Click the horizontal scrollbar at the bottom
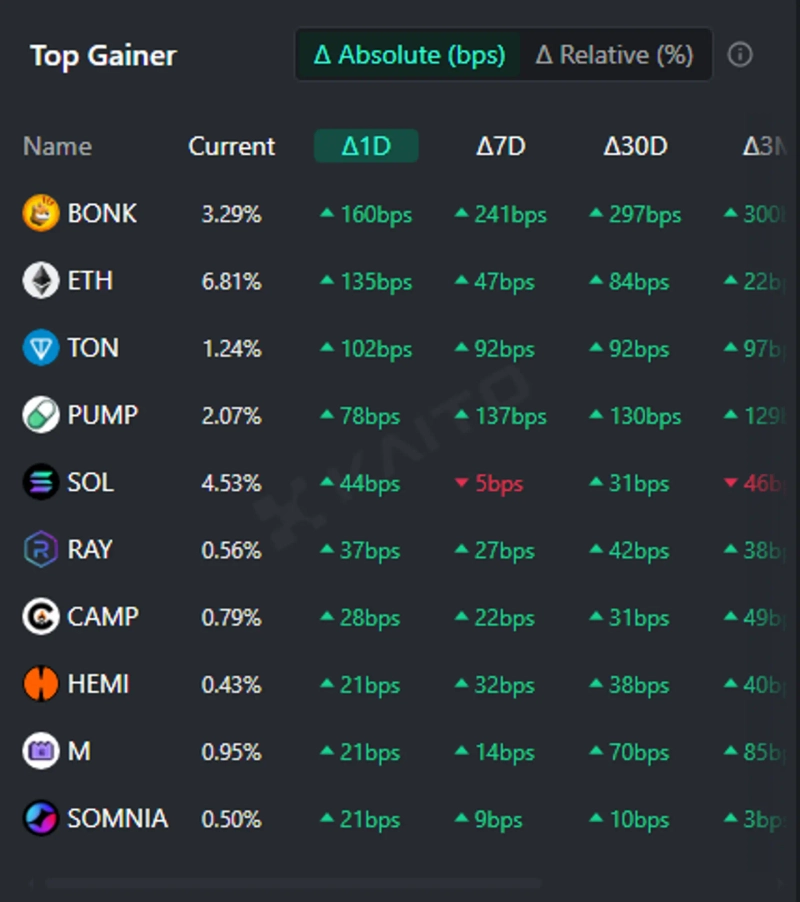 pyautogui.click(x=290, y=884)
